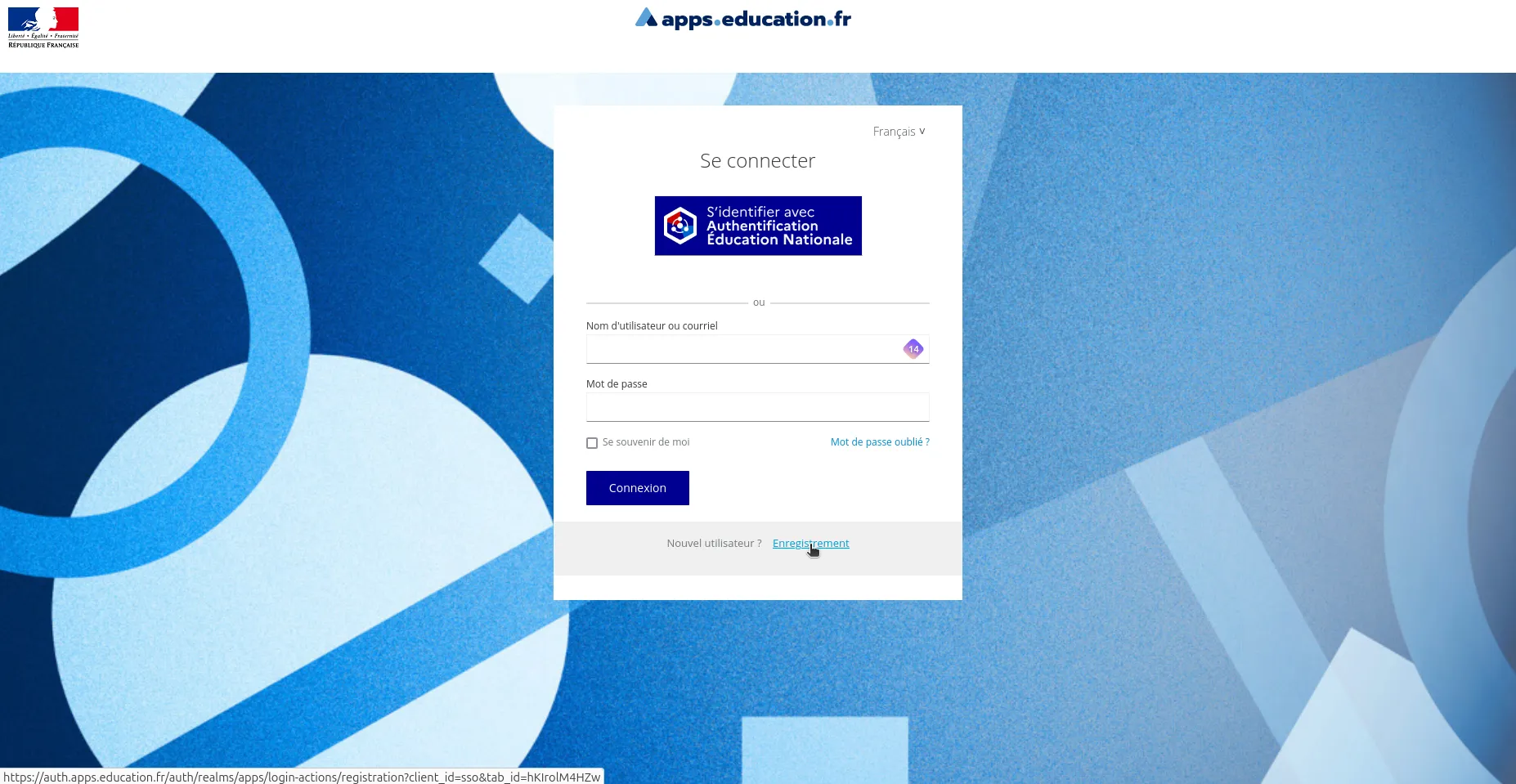This screenshot has width=1516, height=784.
Task: Open the Français language dropdown
Action: tap(899, 132)
